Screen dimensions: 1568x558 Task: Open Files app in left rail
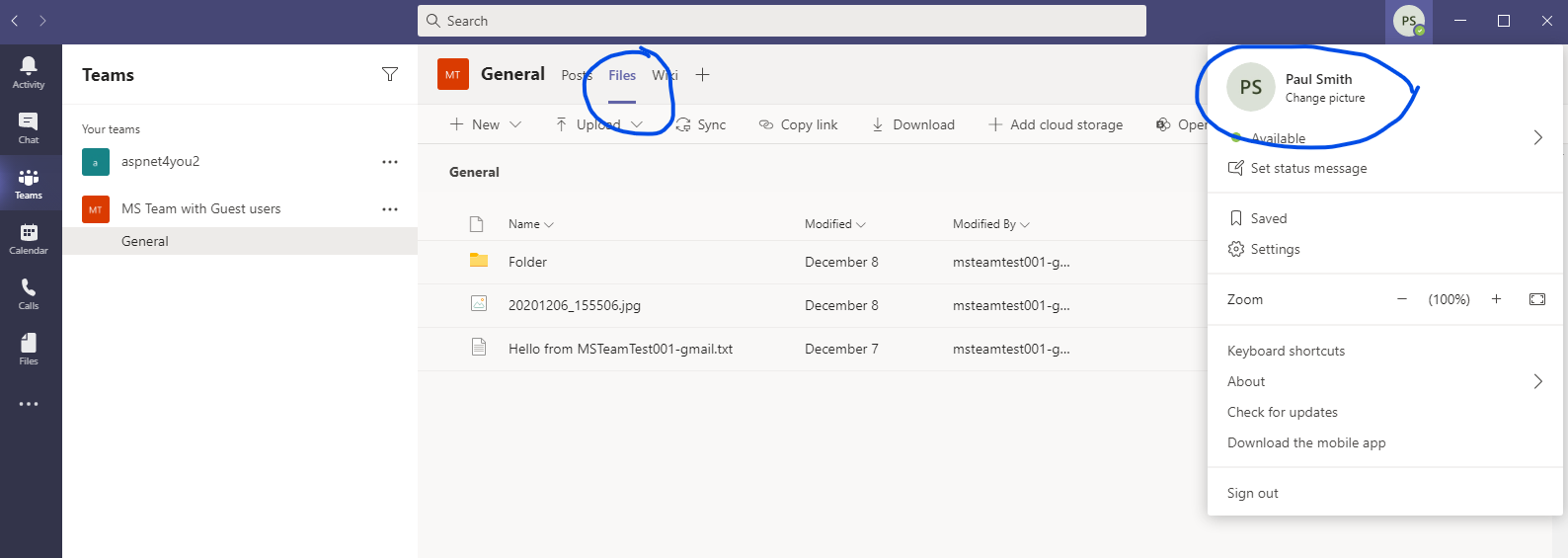click(x=29, y=349)
